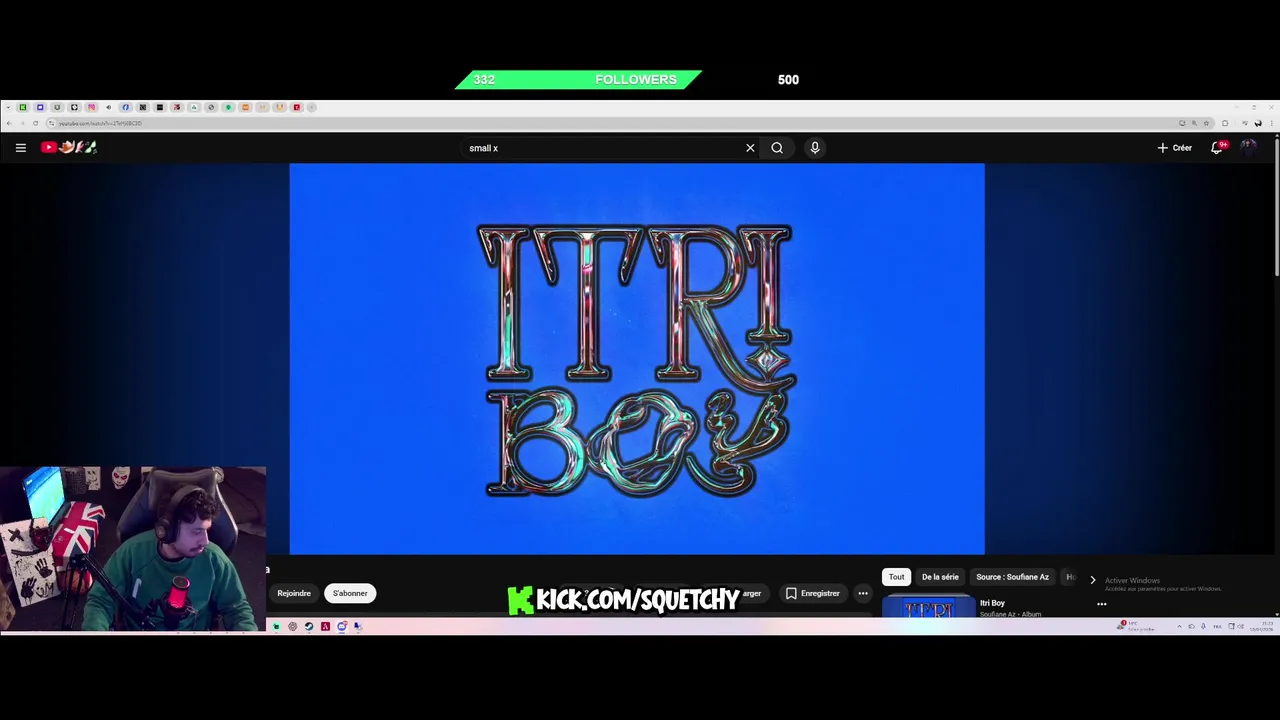Select the Source : Soufiane Az chip

[x=1012, y=577]
